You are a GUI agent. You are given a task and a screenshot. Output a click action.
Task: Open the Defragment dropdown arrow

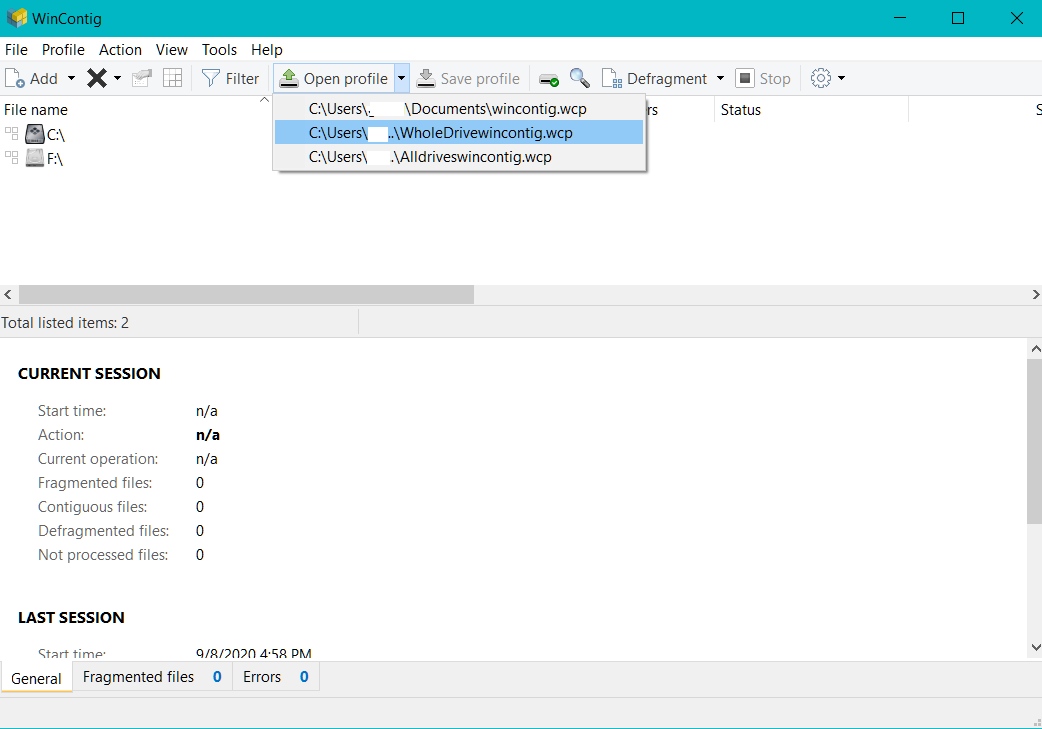pyautogui.click(x=720, y=78)
